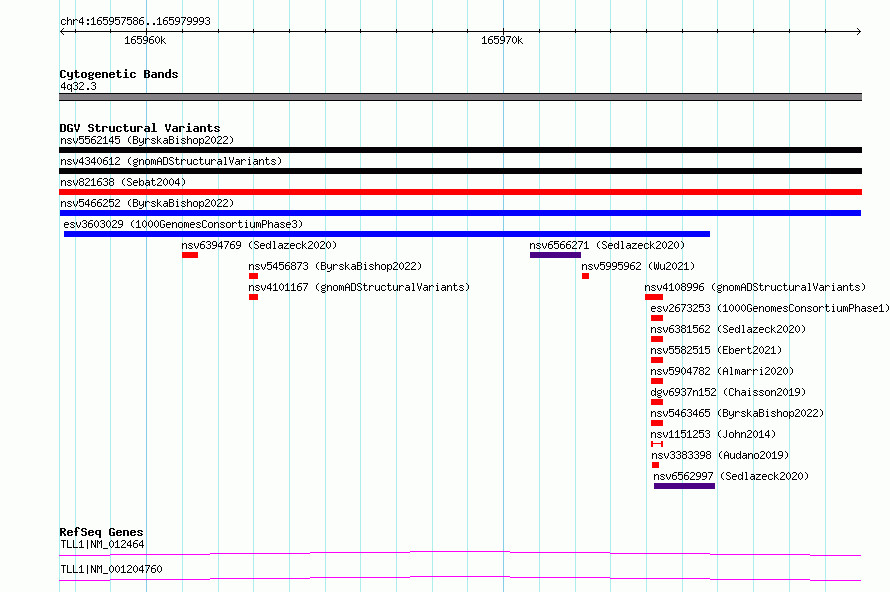Viewport: 890px width, 592px height.
Task: Select the purple nsv6562997 variant bar
Action: [684, 486]
